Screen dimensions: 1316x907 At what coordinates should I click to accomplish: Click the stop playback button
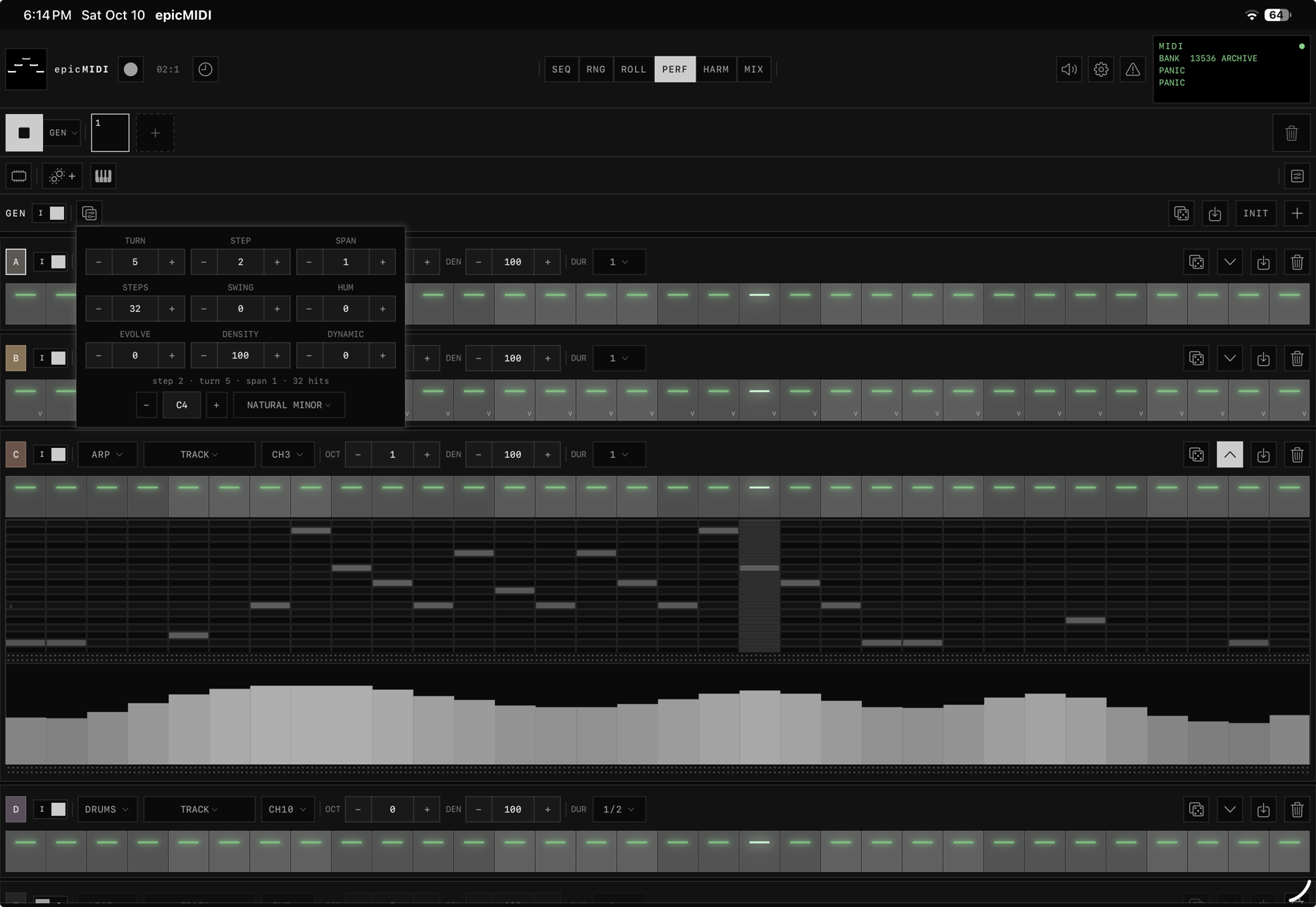click(24, 132)
